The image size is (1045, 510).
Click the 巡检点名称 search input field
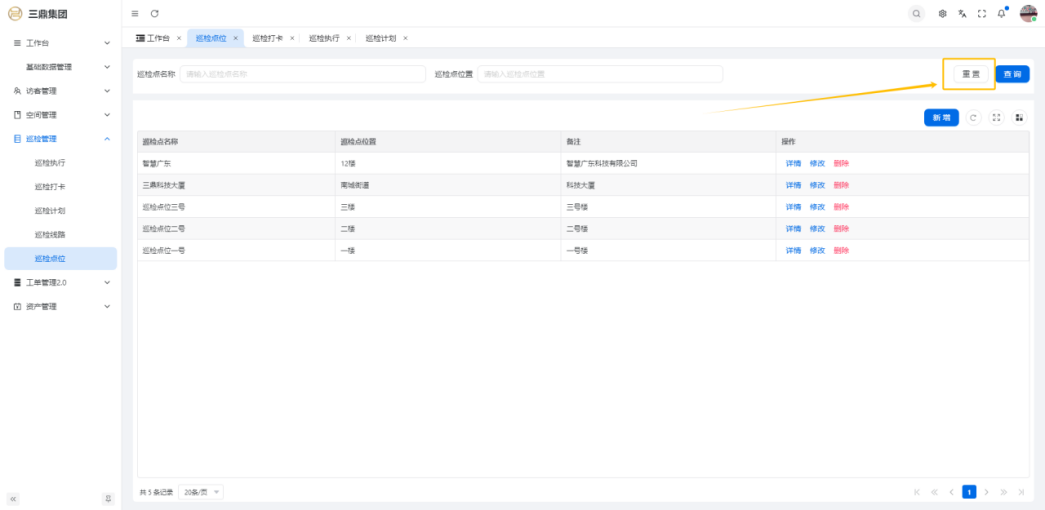tap(302, 74)
